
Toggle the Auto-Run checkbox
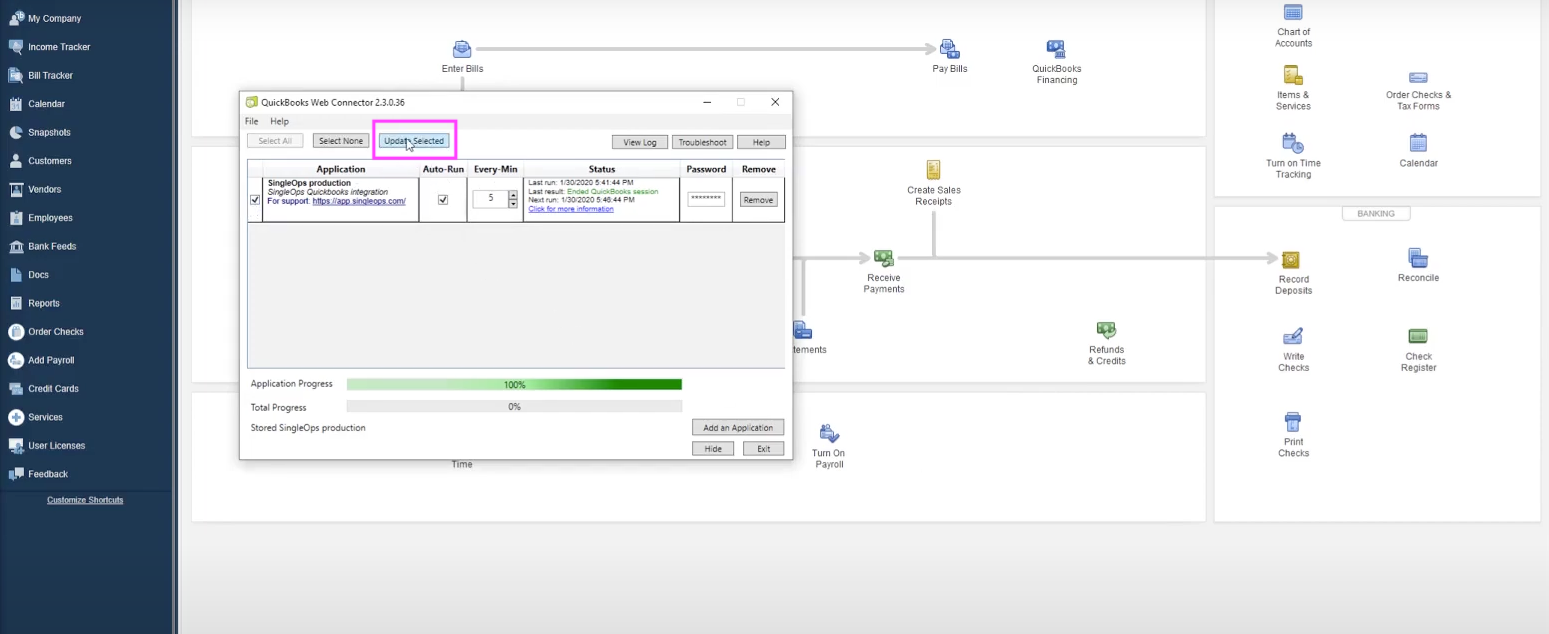[443, 200]
